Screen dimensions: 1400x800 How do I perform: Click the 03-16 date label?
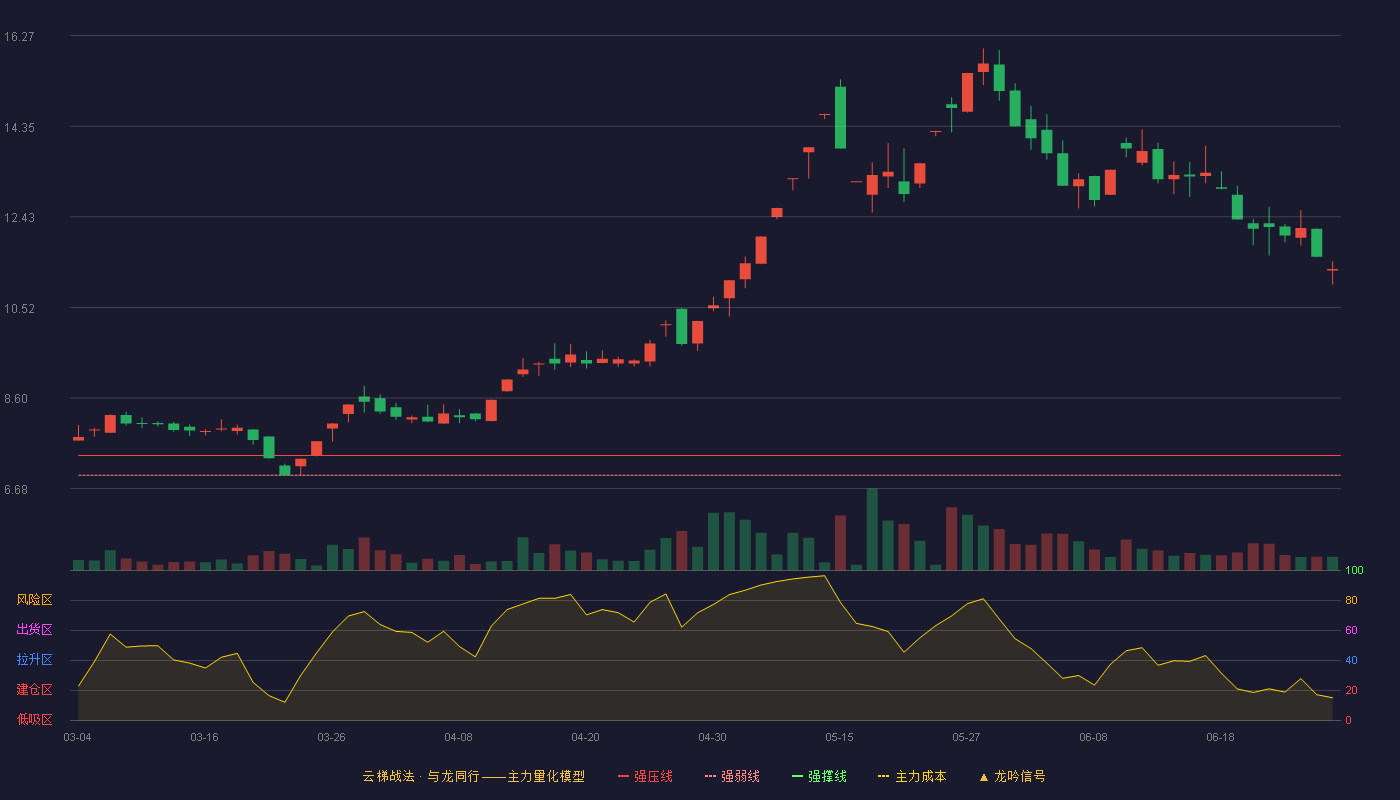point(204,737)
